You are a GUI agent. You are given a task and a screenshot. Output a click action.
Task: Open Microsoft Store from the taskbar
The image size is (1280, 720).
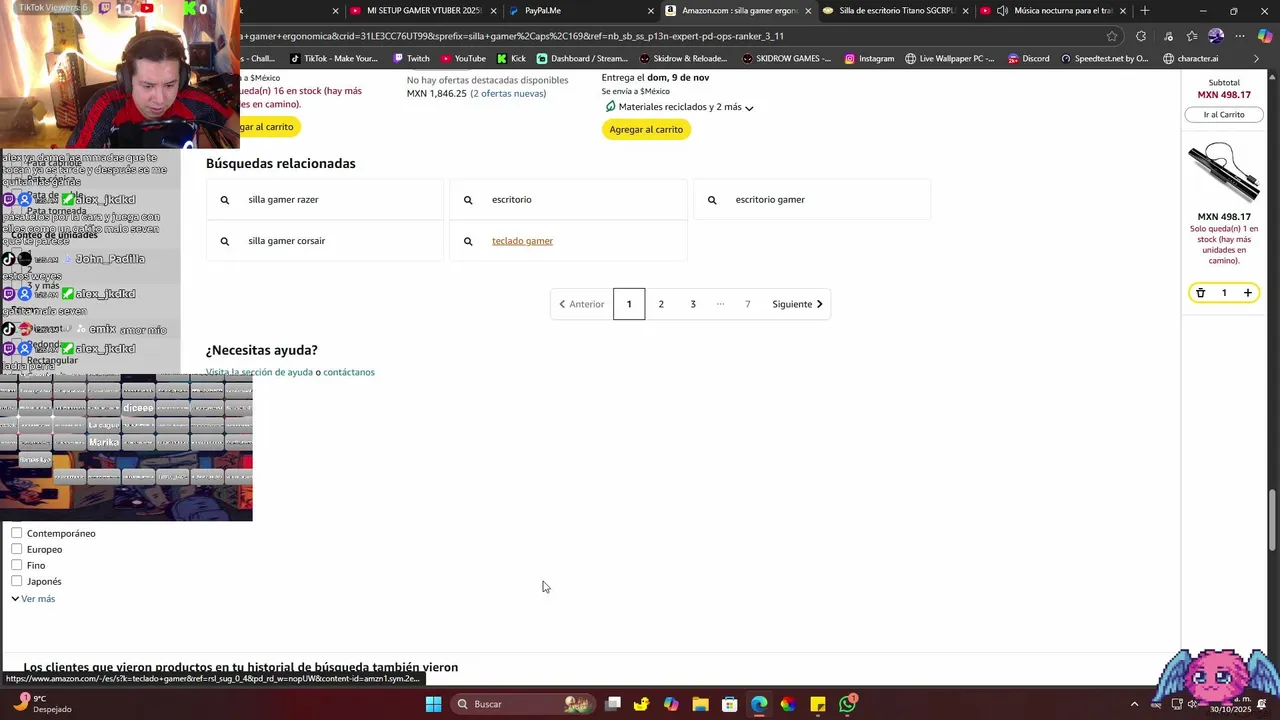pyautogui.click(x=730, y=704)
